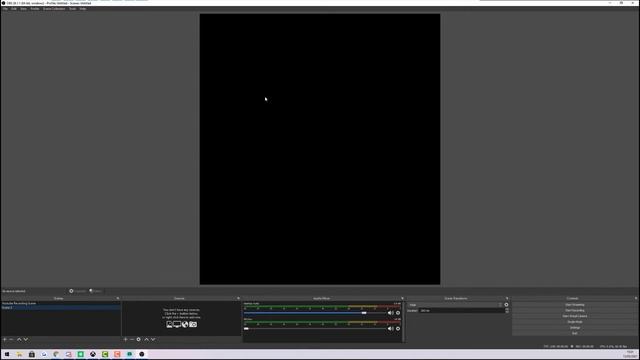The height and width of the screenshot is (360, 640).
Task: Remove the selected scene with minus button
Action: (x=11, y=339)
